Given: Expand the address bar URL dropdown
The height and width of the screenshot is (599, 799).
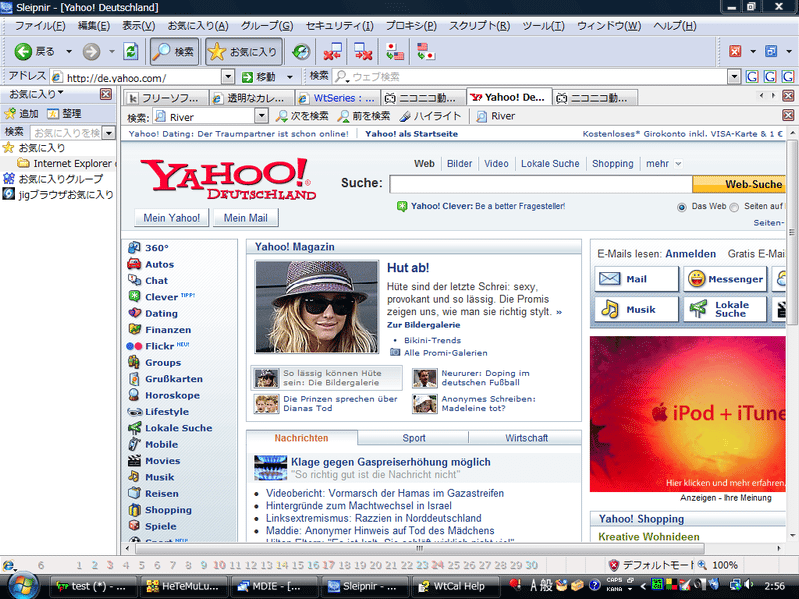Looking at the screenshot, I should (228, 77).
